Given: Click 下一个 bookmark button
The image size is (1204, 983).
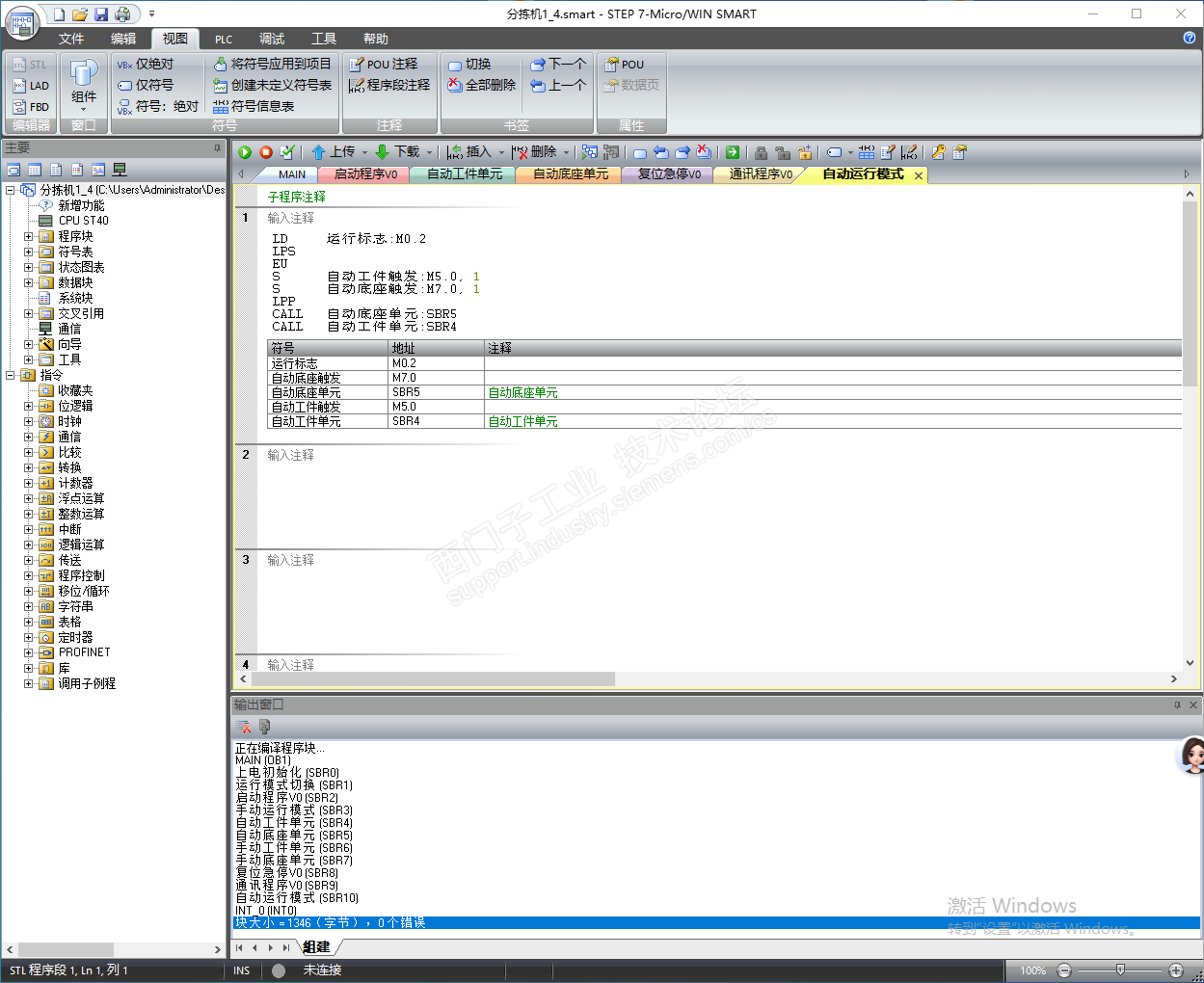Looking at the screenshot, I should 558,64.
